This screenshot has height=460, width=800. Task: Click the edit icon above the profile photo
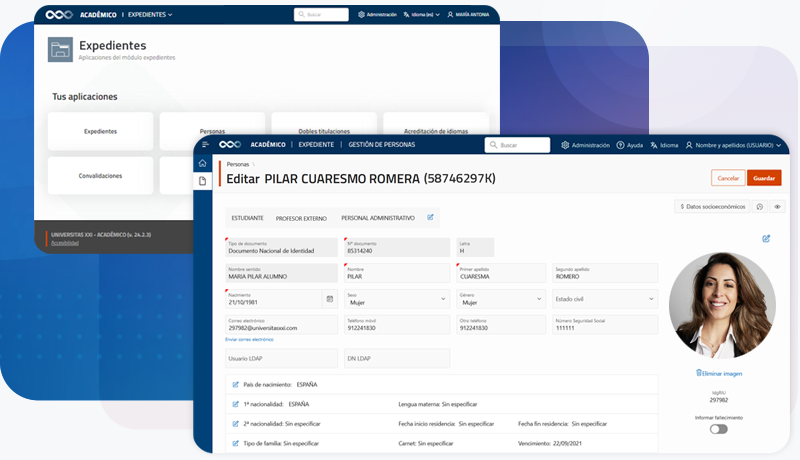tap(766, 238)
